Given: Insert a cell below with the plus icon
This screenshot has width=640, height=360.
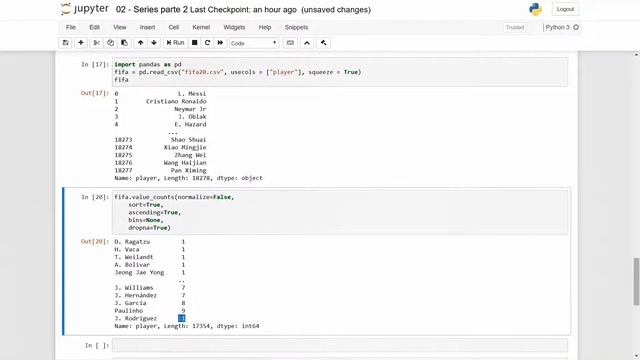Looking at the screenshot, I should [x=81, y=43].
